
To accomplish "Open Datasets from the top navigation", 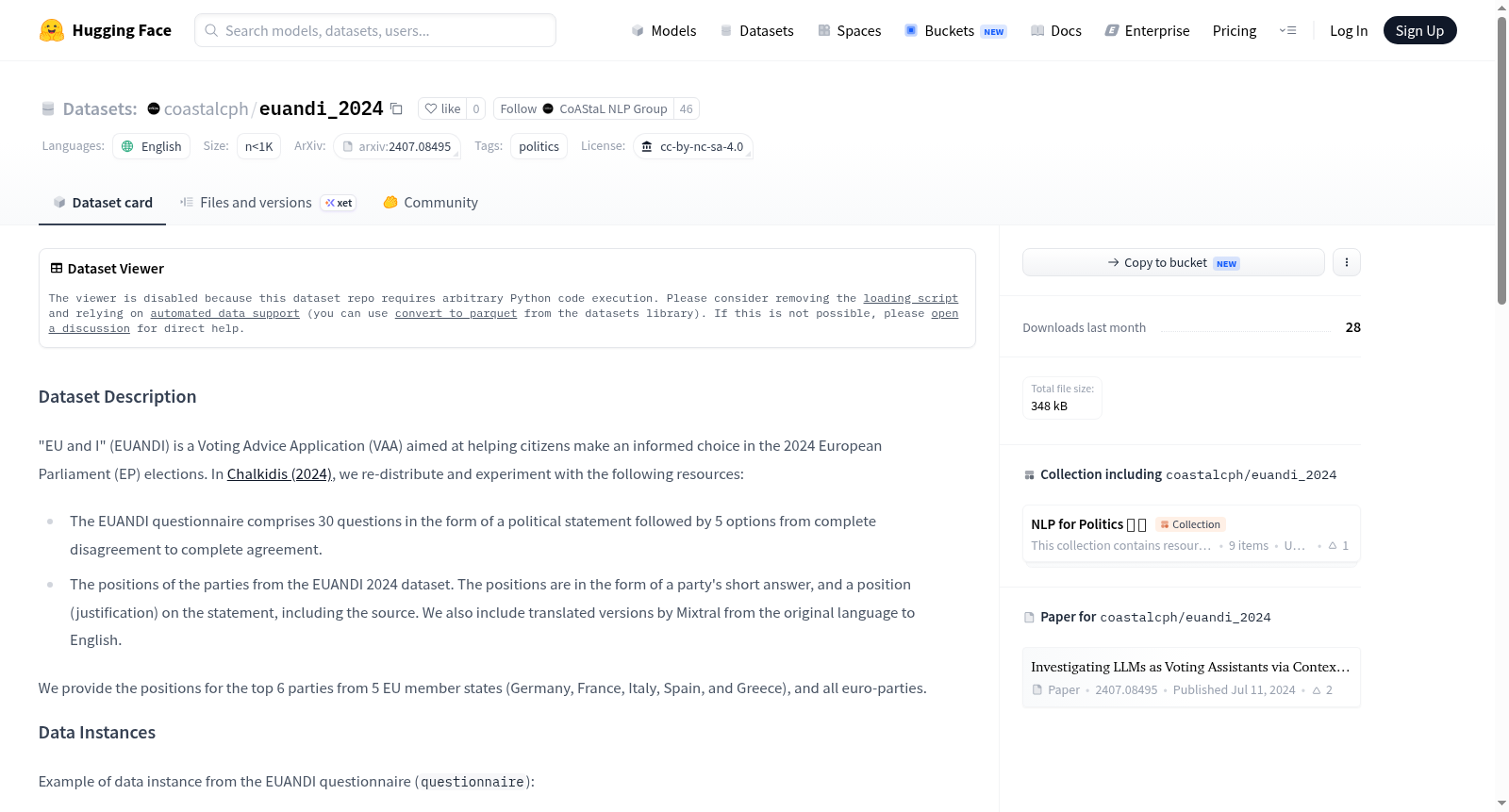I will 757,30.
